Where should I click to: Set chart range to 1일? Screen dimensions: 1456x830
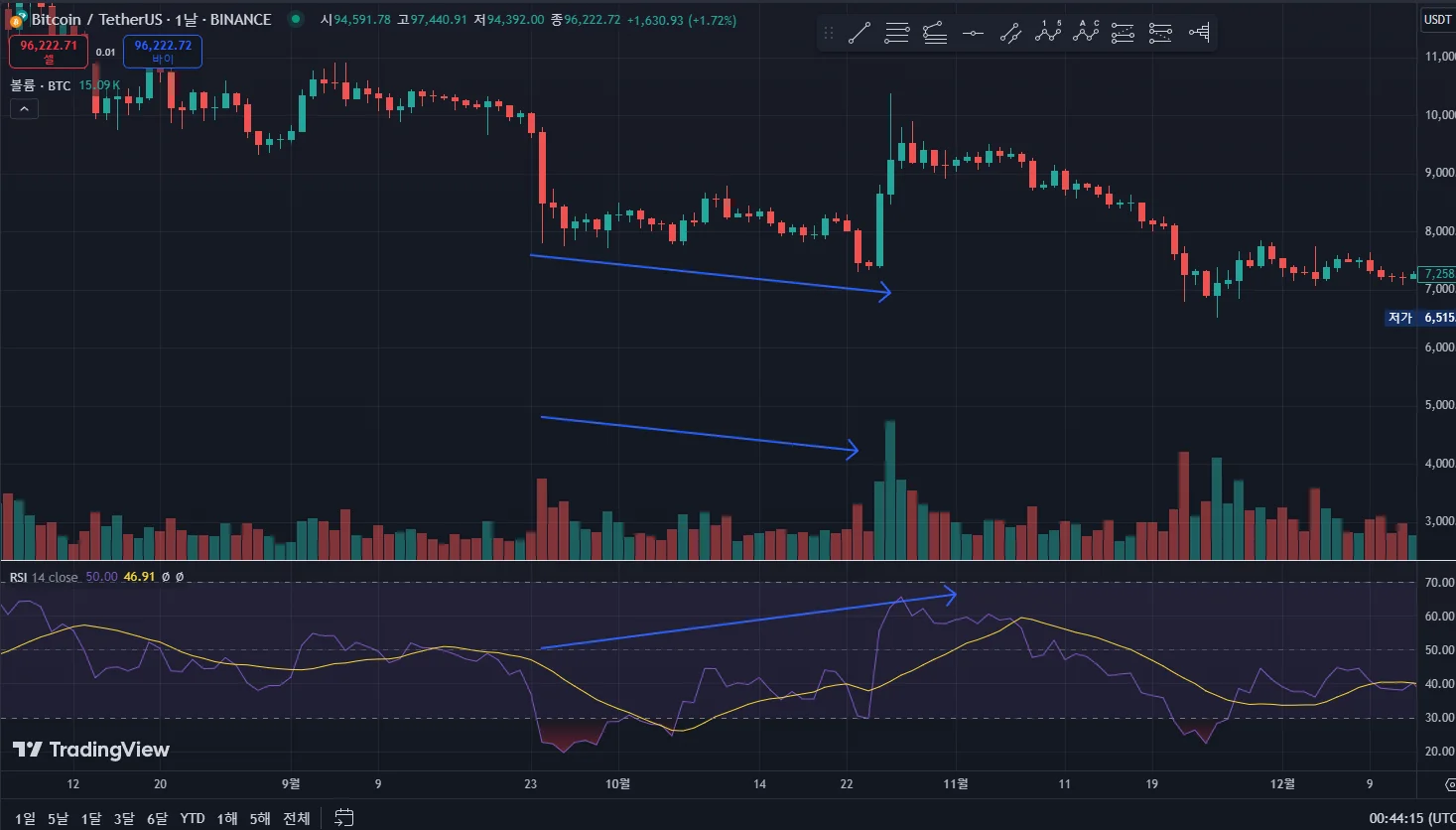[25, 818]
